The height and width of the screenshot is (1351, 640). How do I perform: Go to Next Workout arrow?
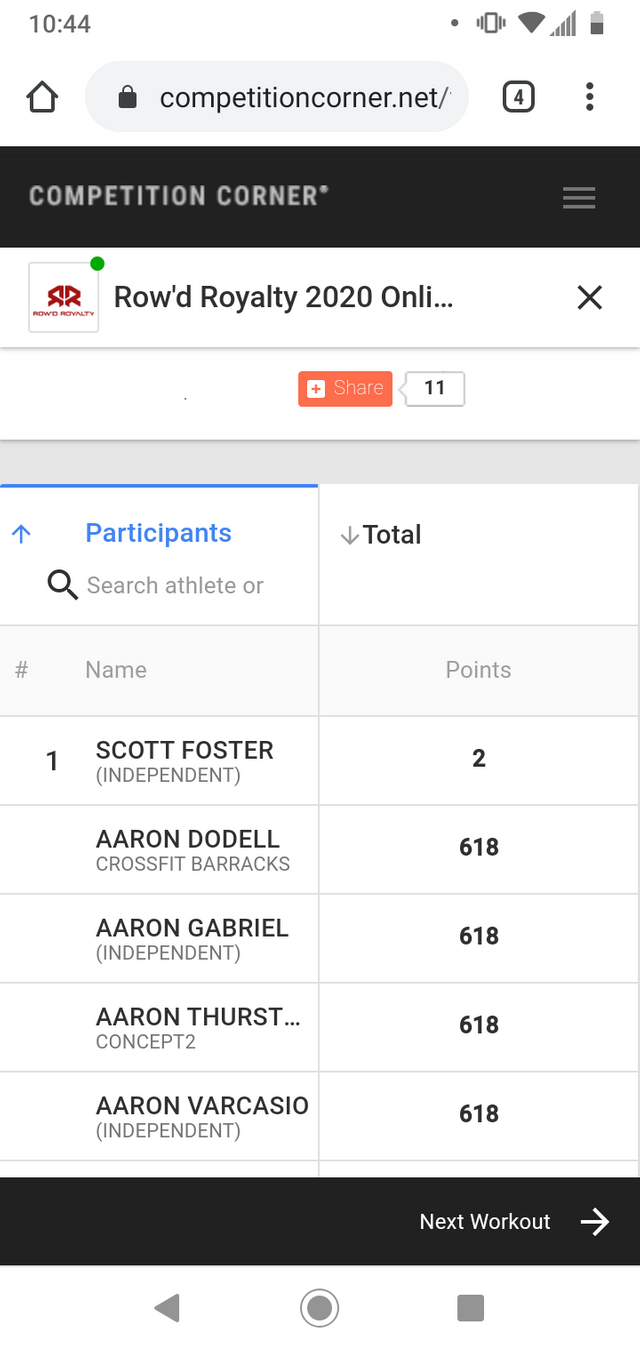[594, 1221]
